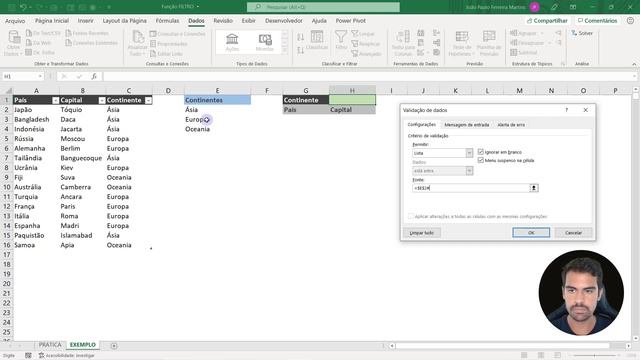The image size is (640, 360).
Task: Click the Limpar tudo button
Action: click(422, 233)
